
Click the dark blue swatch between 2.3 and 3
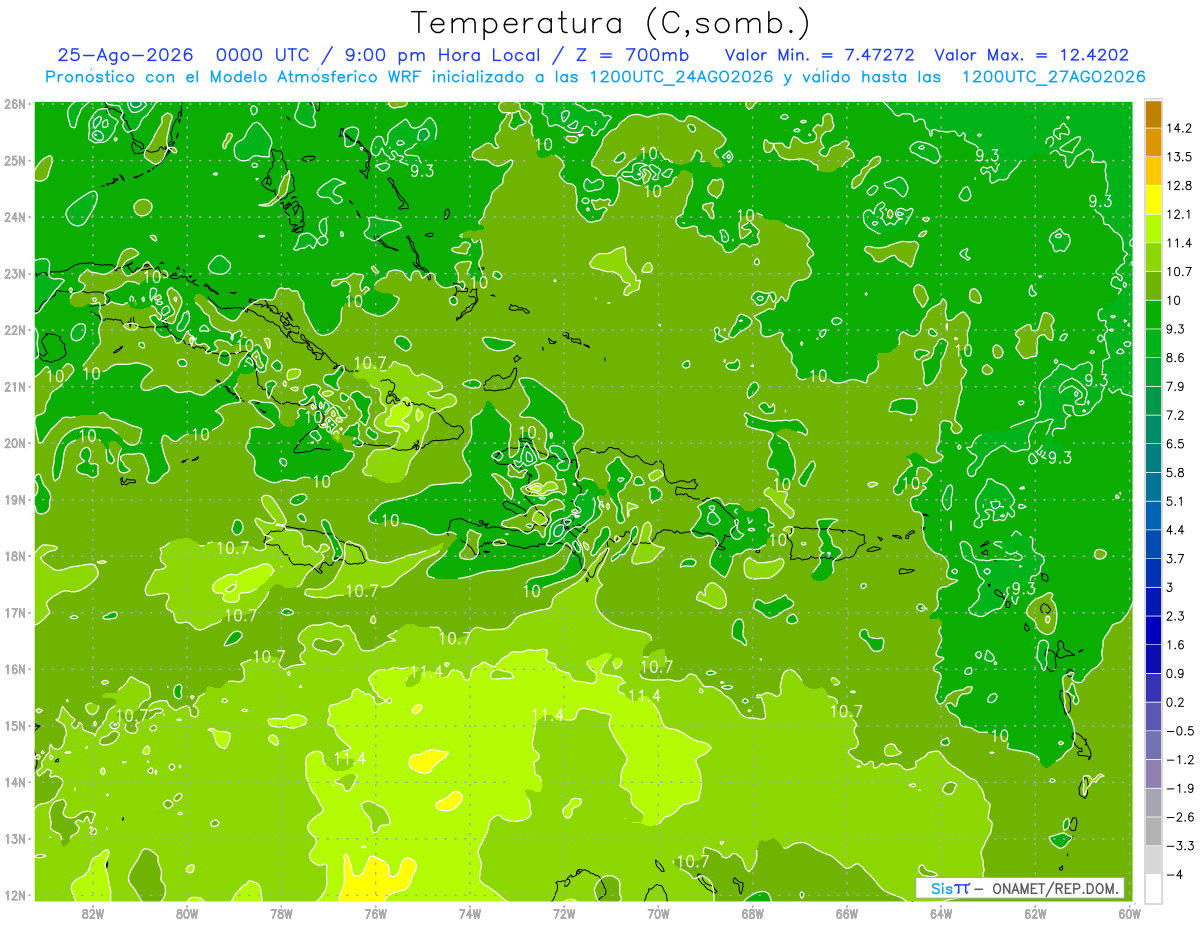pyautogui.click(x=1153, y=600)
